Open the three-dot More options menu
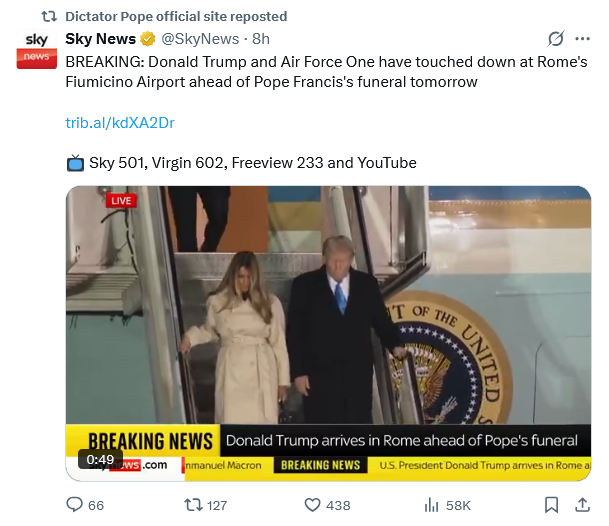Screen dimensions: 609x526 pyautogui.click(x=586, y=39)
